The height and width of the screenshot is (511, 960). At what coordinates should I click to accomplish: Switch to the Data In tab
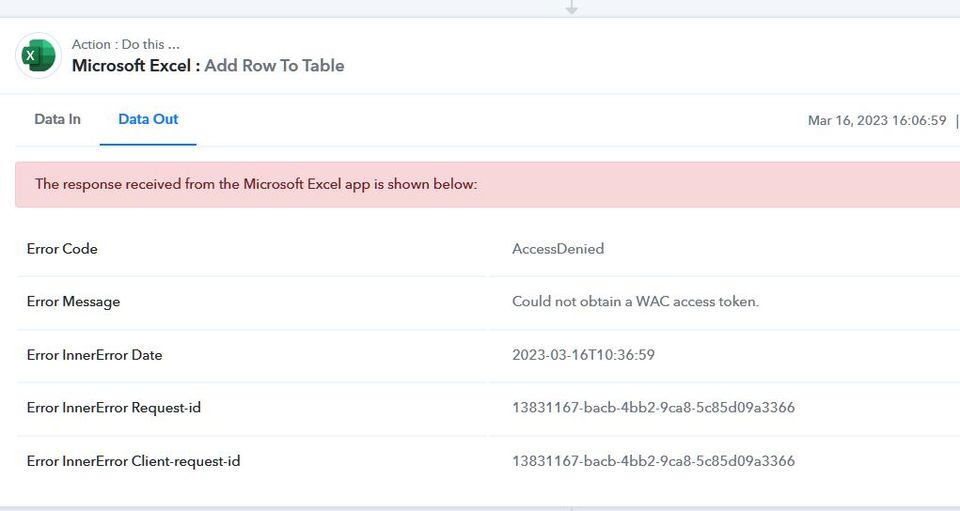58,119
